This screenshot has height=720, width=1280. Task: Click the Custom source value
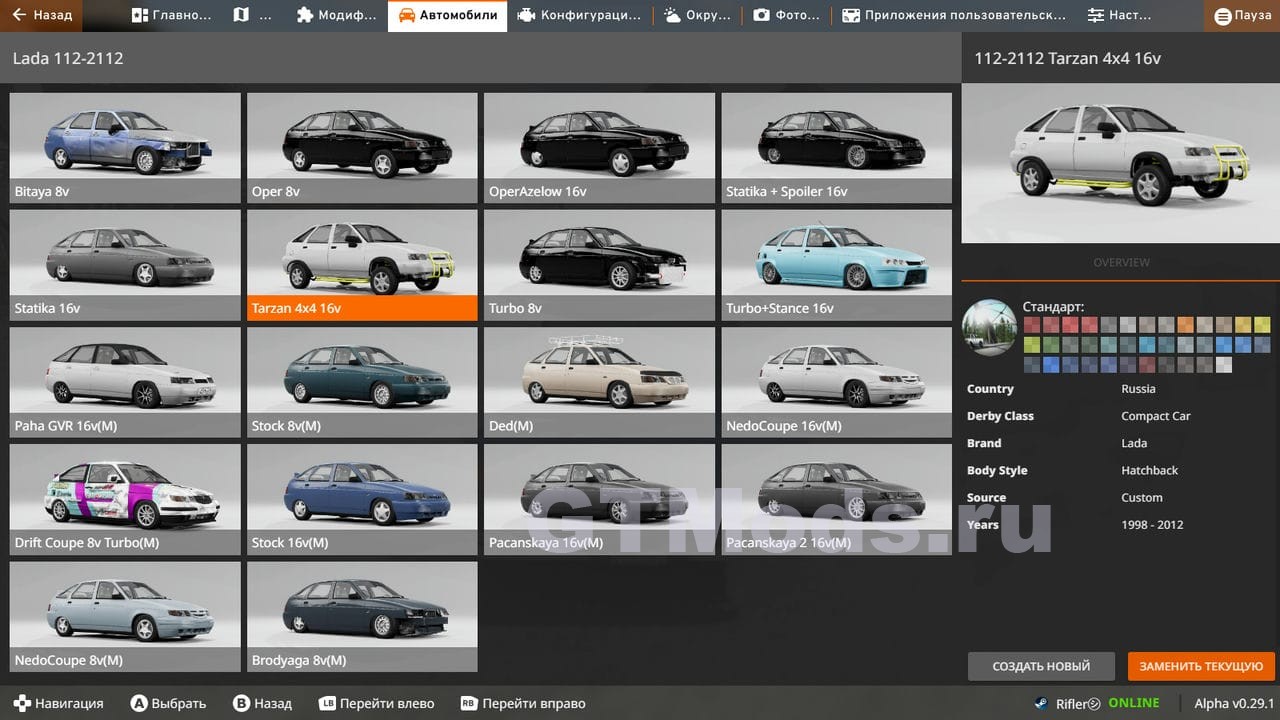point(1142,497)
